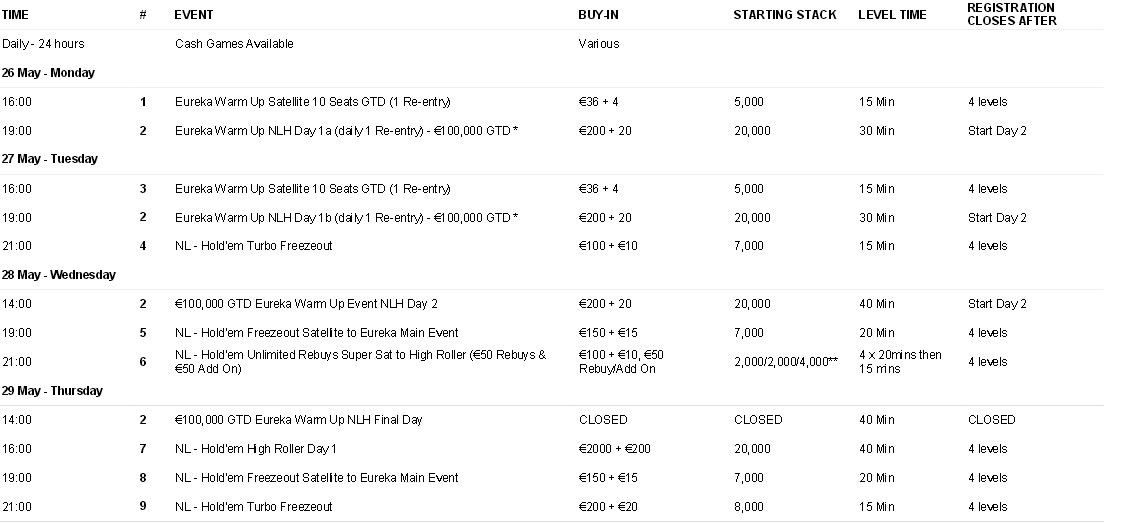Viewport: 1136px width, 523px height.
Task: Click event number 9 in the # column
Action: [143, 506]
